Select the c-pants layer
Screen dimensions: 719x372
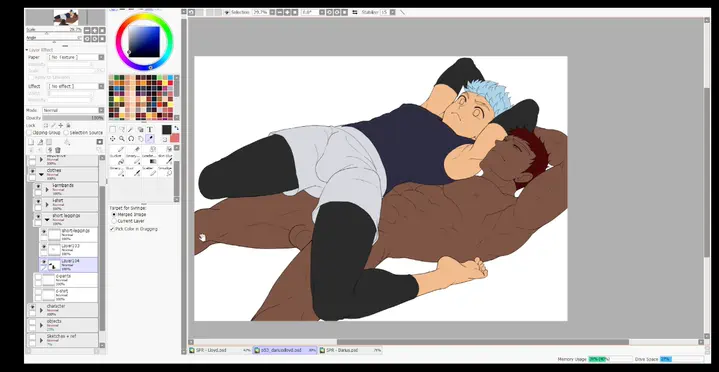[x=66, y=280]
